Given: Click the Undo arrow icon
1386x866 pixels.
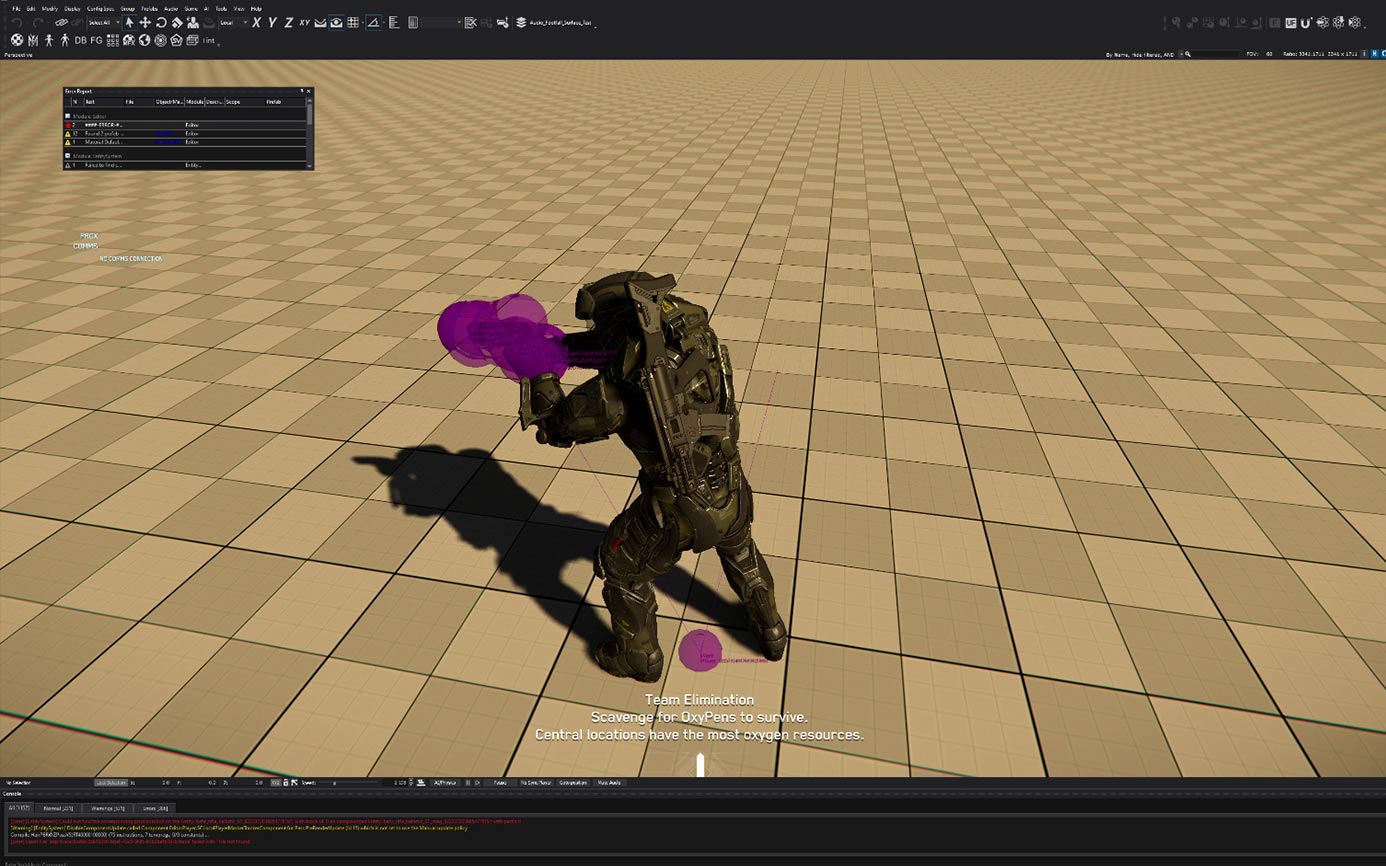Looking at the screenshot, I should tap(17, 22).
